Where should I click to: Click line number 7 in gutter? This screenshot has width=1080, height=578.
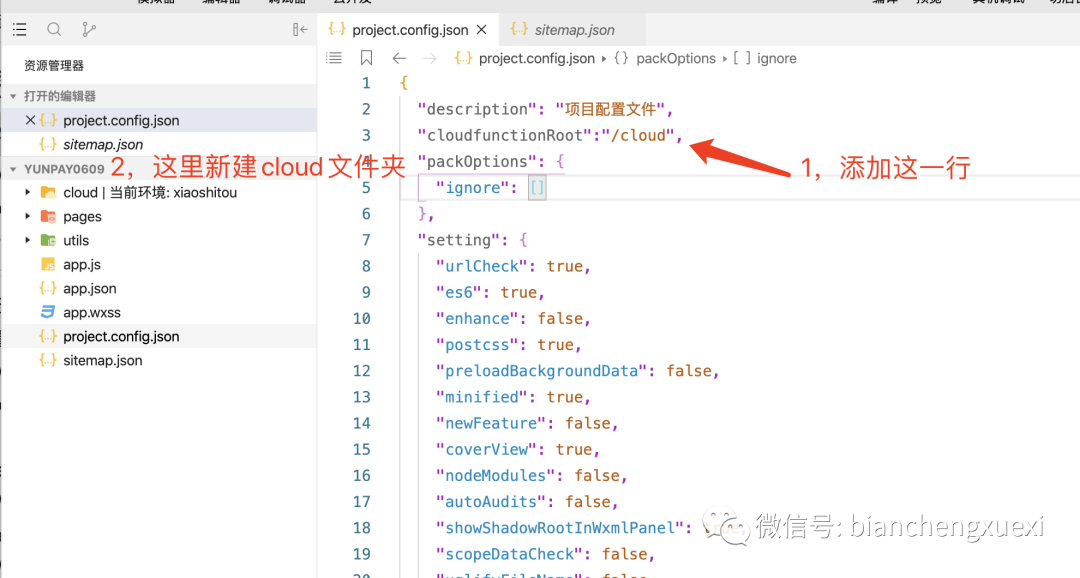click(x=366, y=240)
